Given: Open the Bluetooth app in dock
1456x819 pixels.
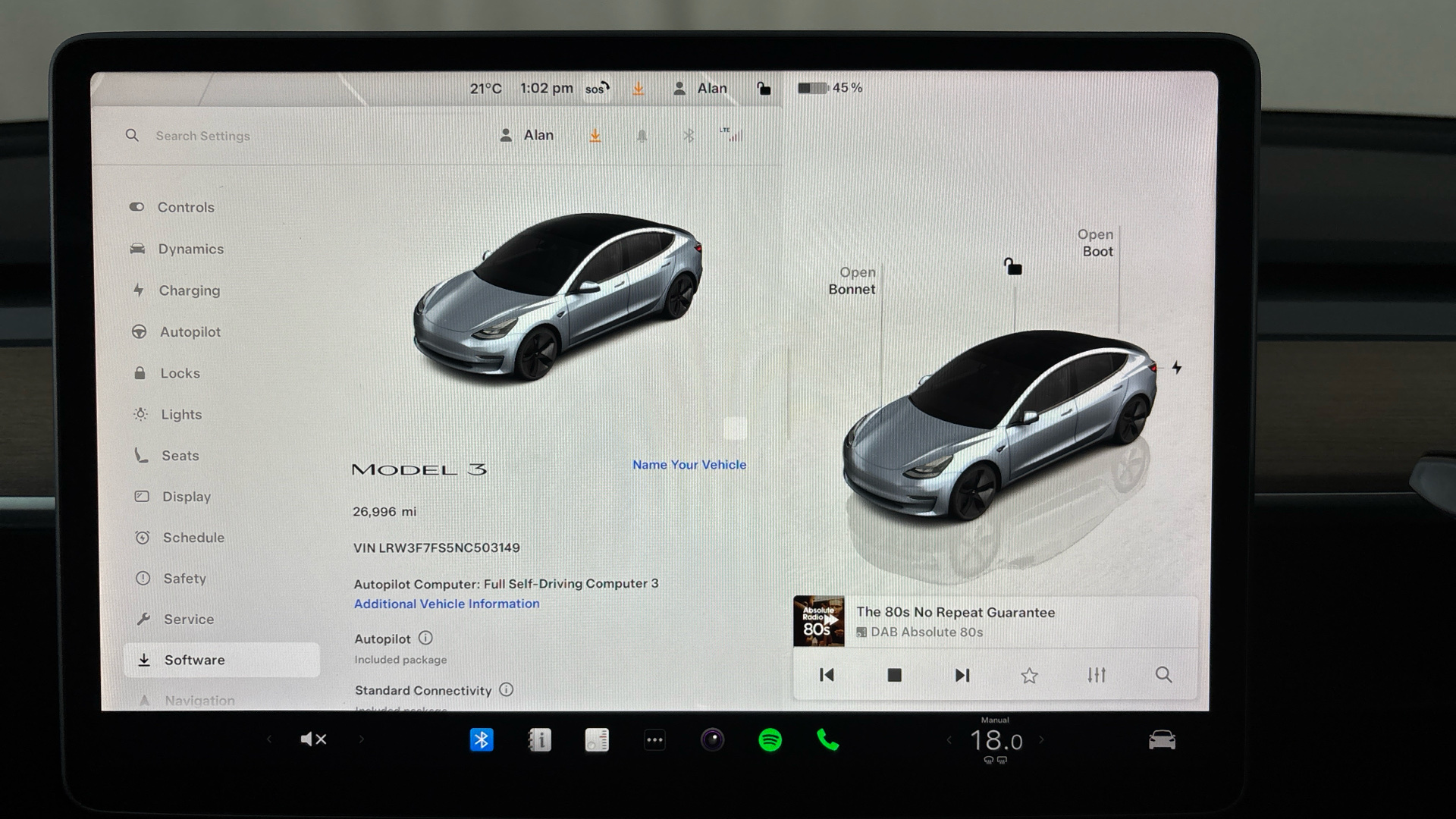Looking at the screenshot, I should click(x=482, y=739).
